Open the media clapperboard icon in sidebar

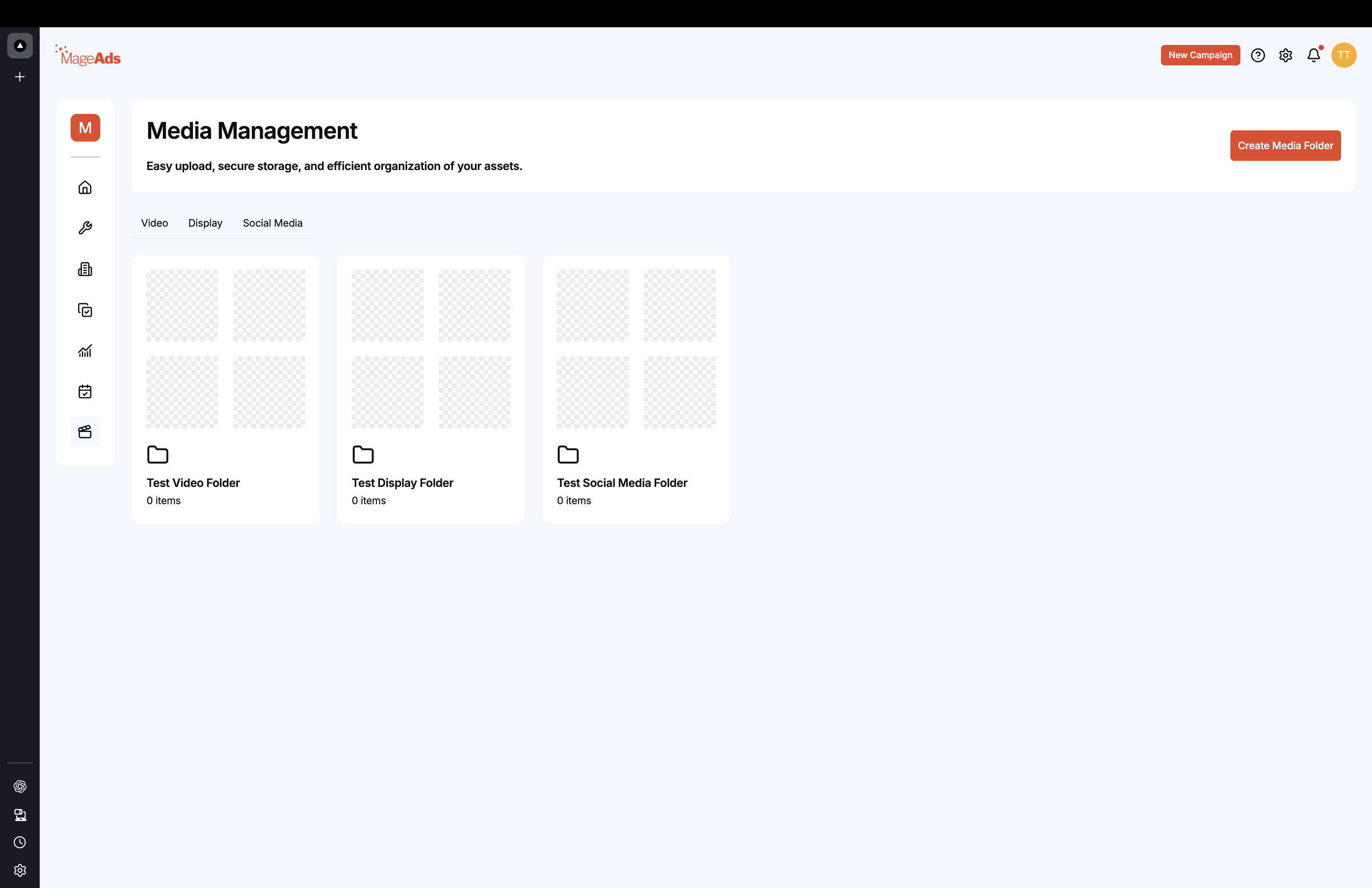click(85, 432)
